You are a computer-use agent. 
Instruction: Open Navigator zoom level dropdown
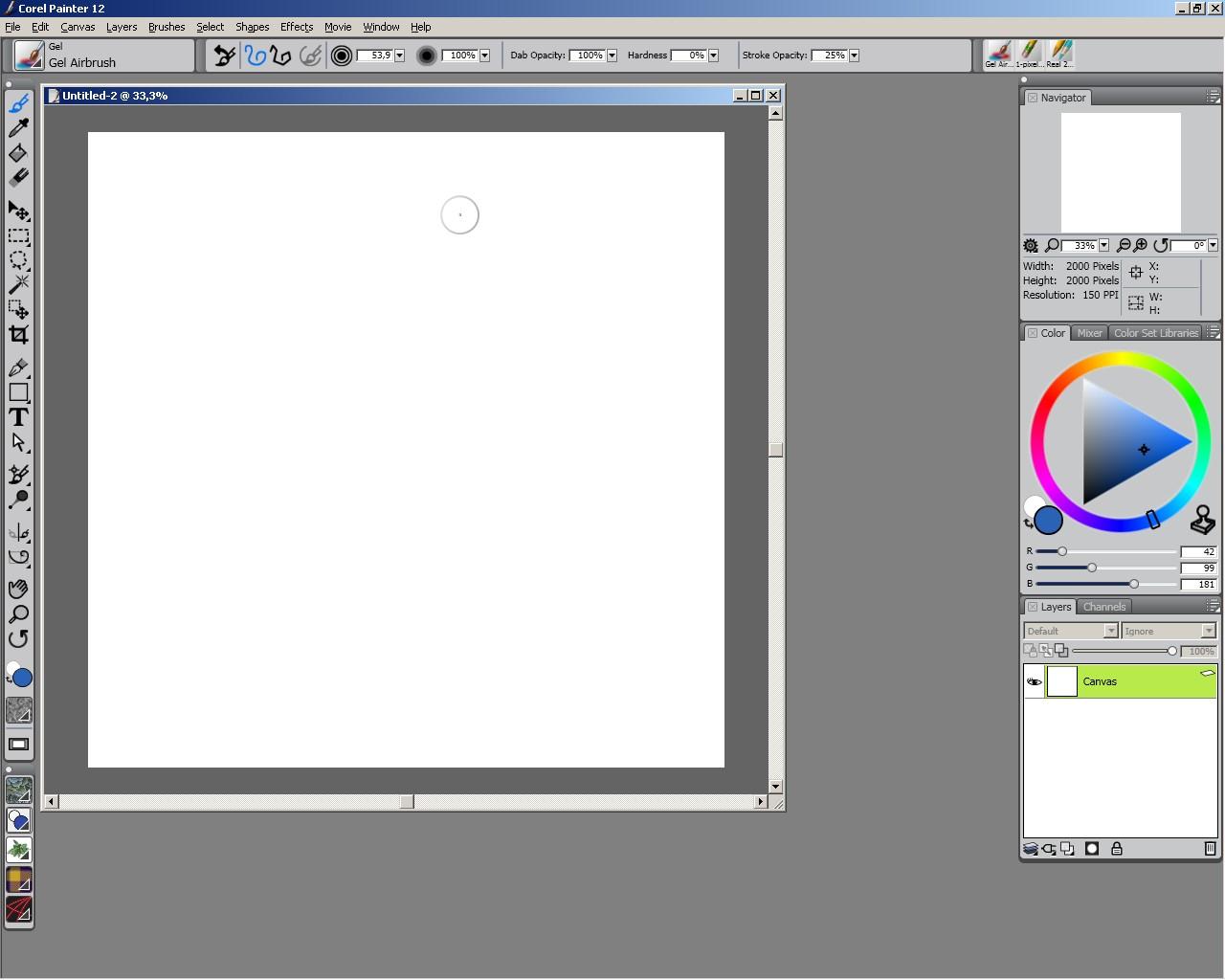pyautogui.click(x=1103, y=246)
